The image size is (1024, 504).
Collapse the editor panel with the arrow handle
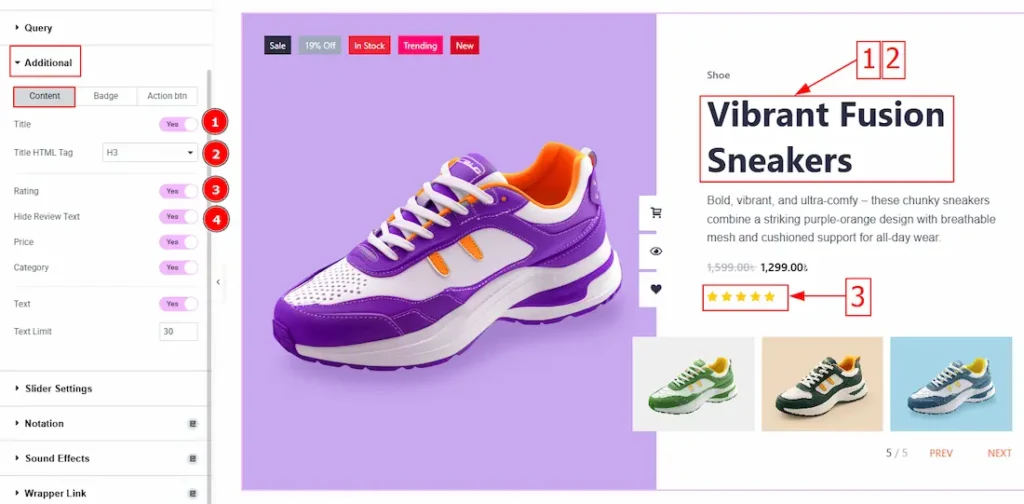tap(218, 282)
